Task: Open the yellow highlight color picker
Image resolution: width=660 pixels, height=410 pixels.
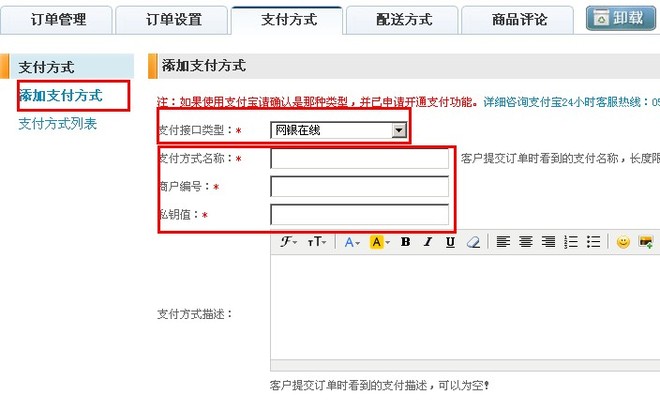Action: (379, 242)
